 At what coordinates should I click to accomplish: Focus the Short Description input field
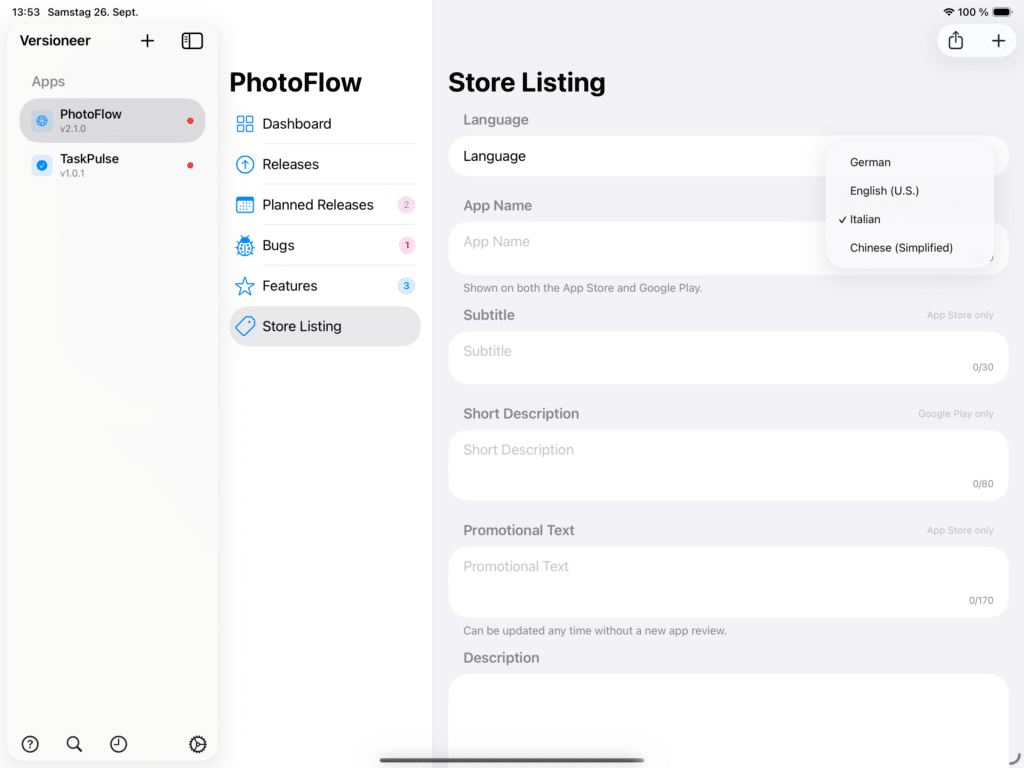(x=728, y=466)
